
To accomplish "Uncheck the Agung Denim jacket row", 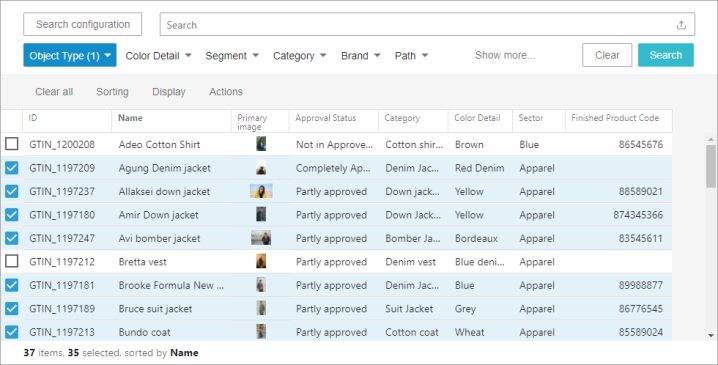I will [x=11, y=168].
